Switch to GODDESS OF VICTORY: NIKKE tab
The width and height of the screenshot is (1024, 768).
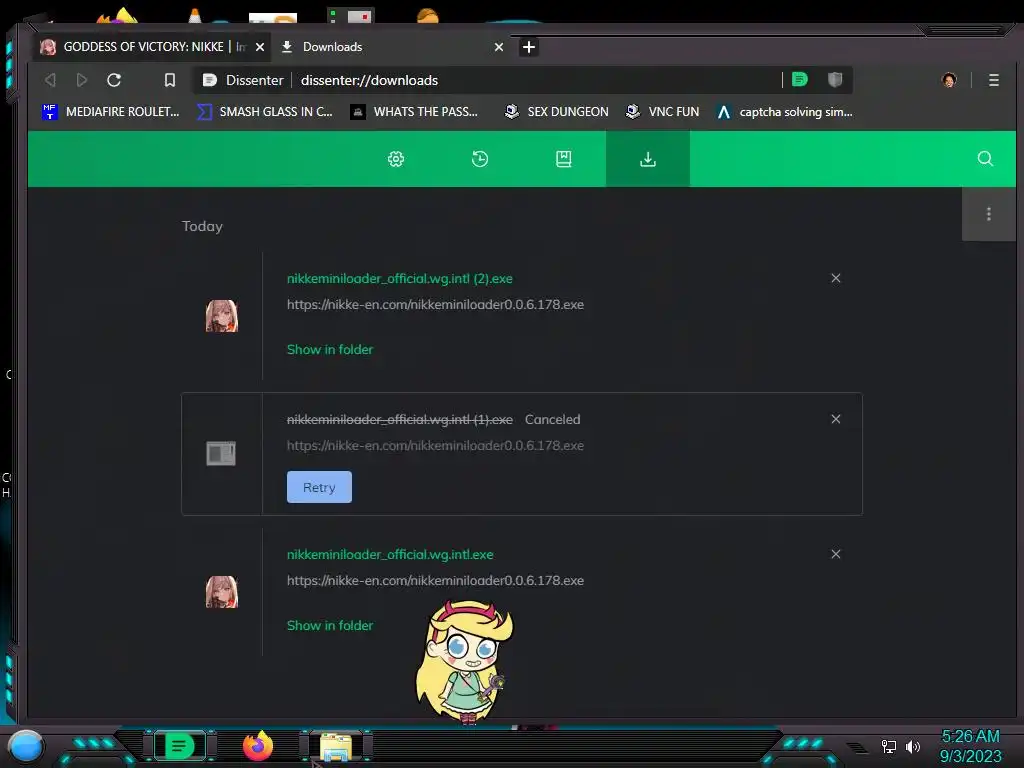[x=144, y=47]
